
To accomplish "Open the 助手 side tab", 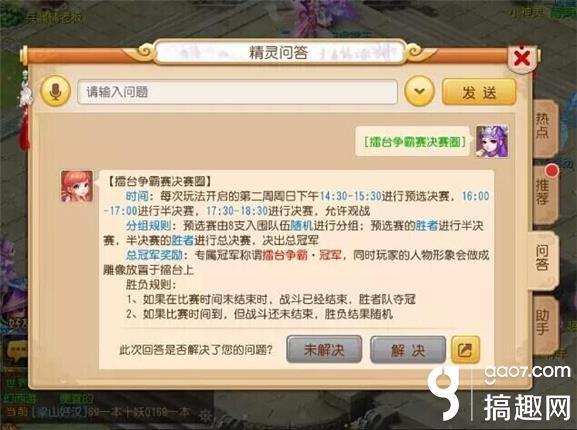I will 544,323.
